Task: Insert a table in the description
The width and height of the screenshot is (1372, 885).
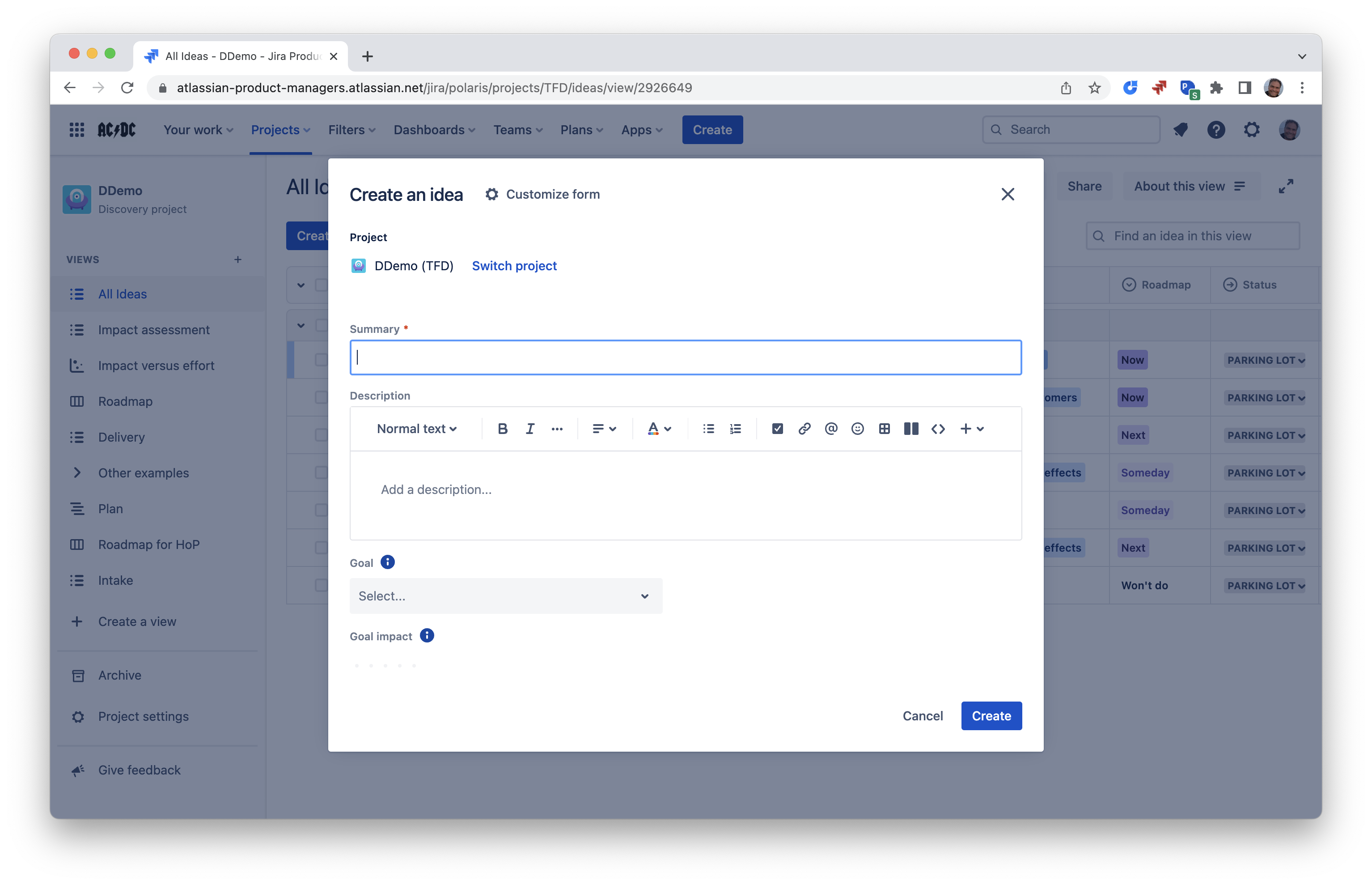Action: pyautogui.click(x=885, y=429)
